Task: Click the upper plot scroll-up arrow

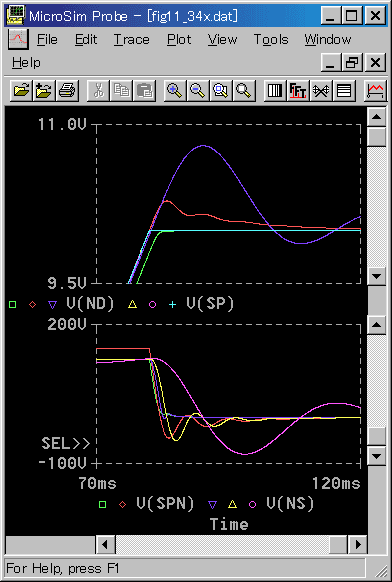Action: click(x=377, y=117)
